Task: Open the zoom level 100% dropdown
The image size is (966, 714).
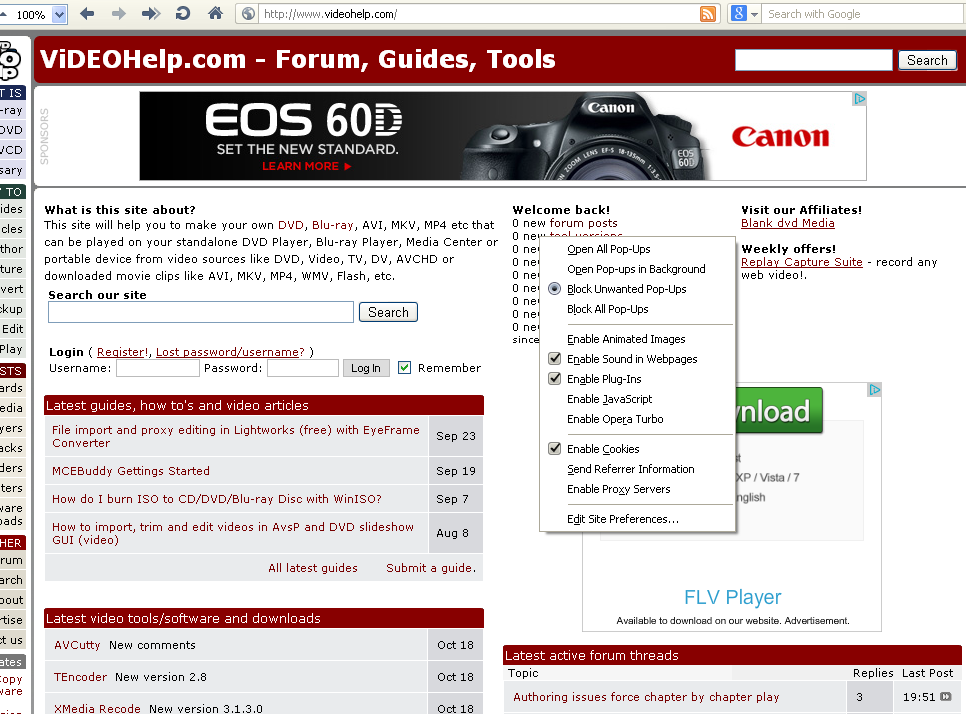Action: coord(59,14)
